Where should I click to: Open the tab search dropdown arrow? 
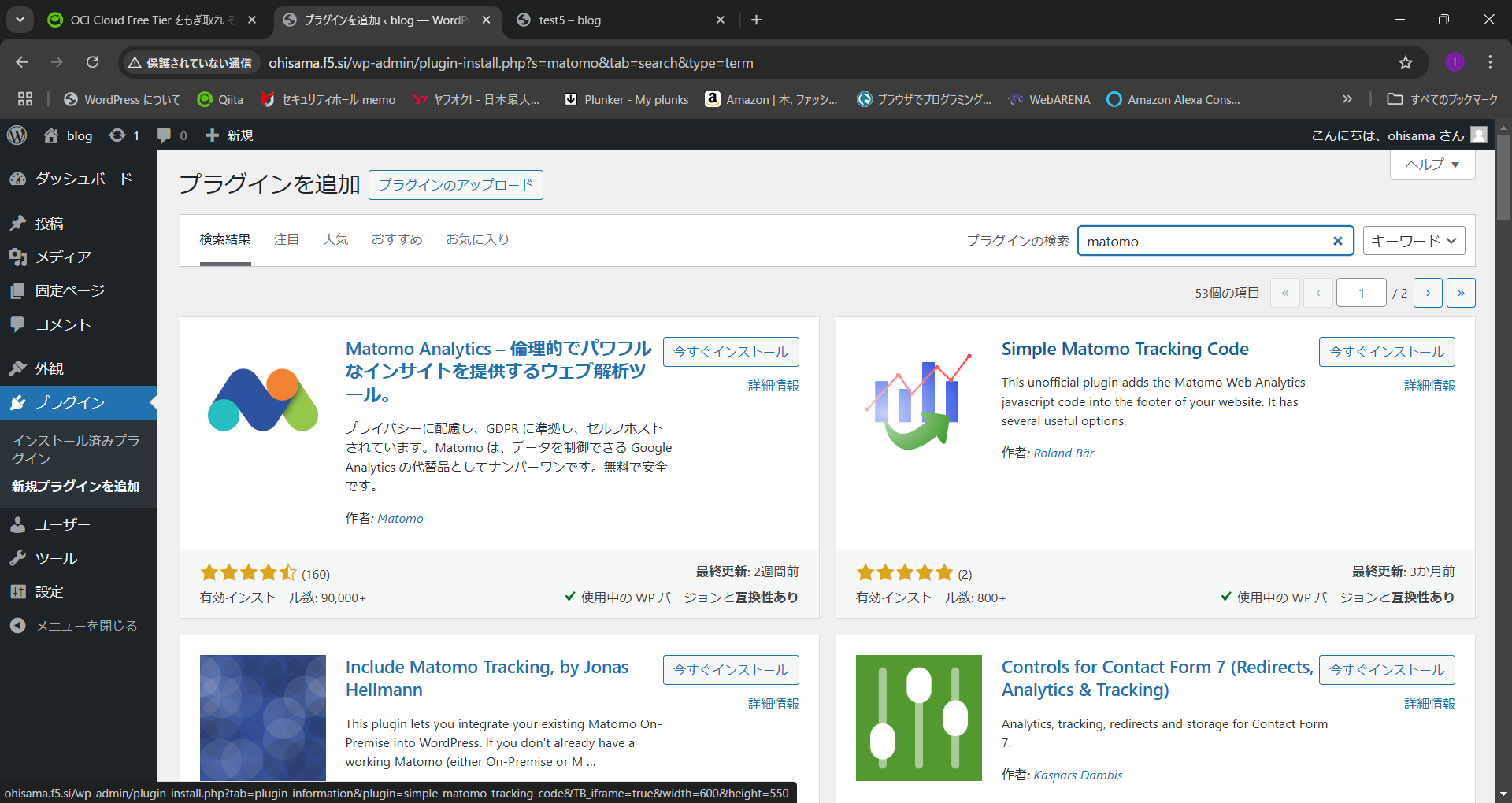(x=20, y=20)
